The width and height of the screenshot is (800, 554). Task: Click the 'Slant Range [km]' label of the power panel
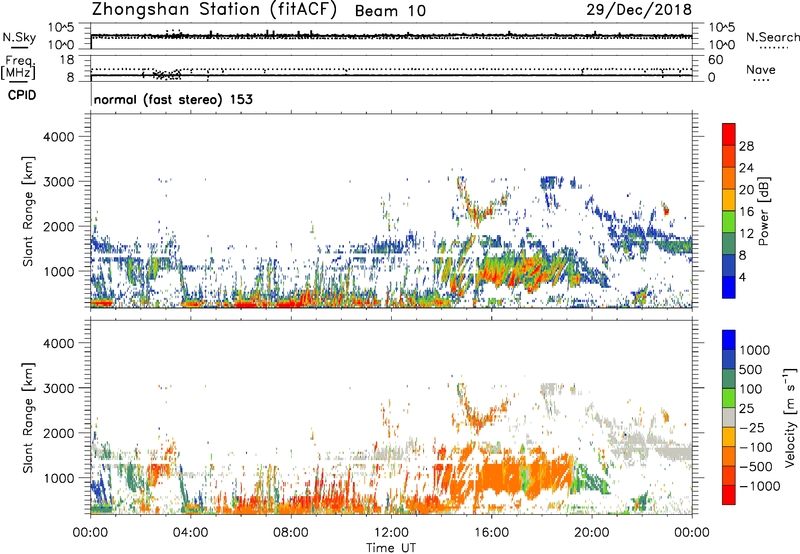coord(29,211)
